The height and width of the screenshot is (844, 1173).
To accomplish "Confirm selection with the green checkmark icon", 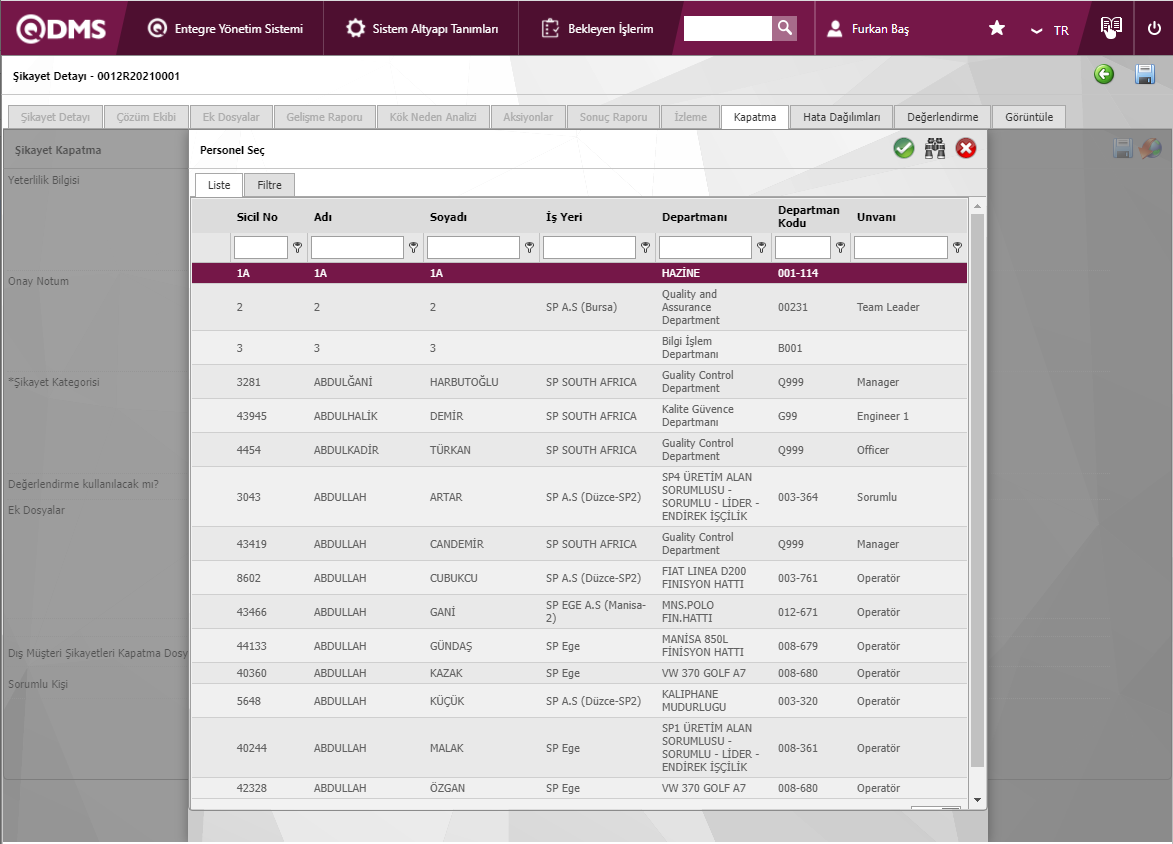I will (904, 149).
